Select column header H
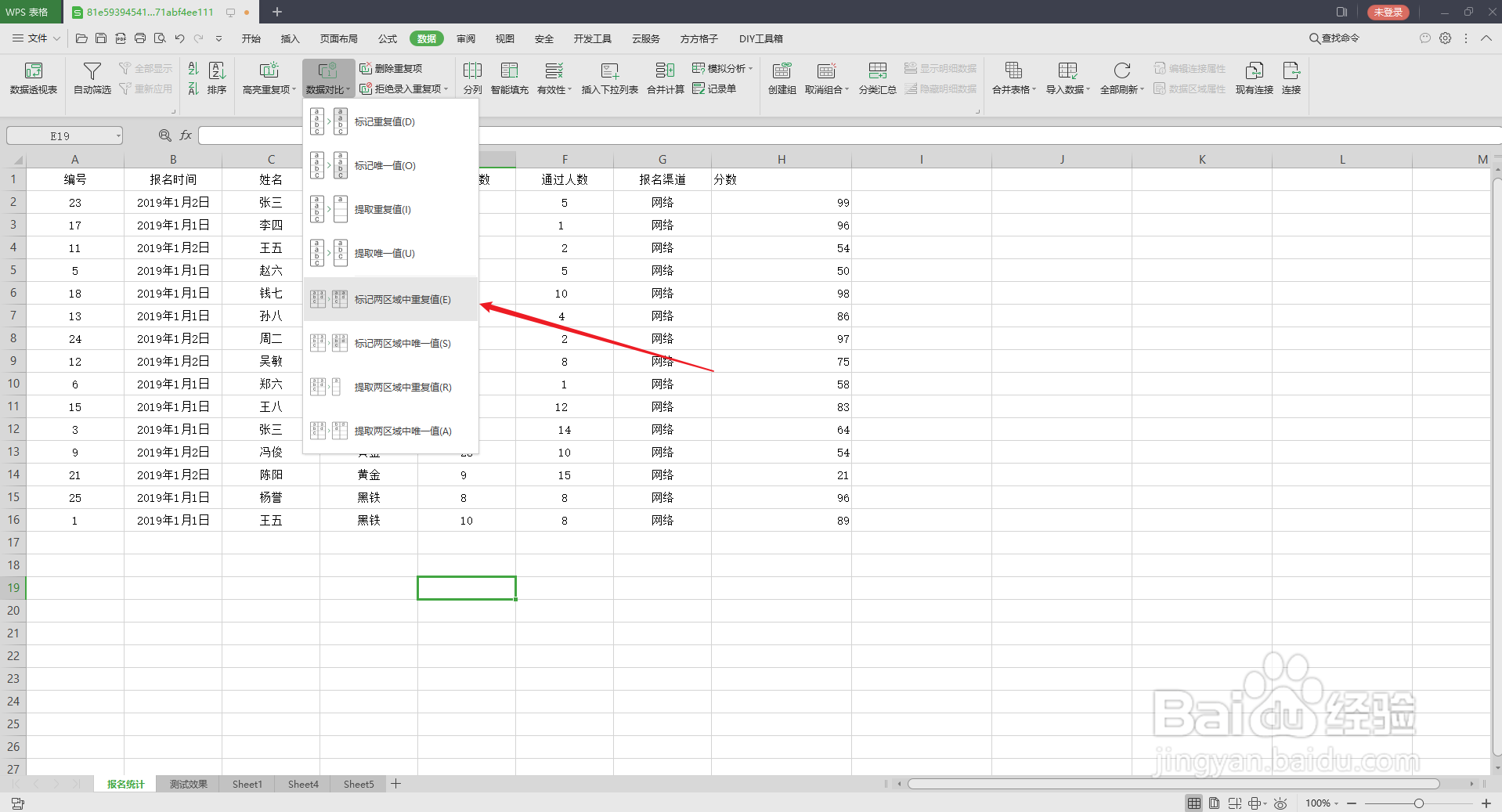This screenshot has height=812, width=1502. 781,160
